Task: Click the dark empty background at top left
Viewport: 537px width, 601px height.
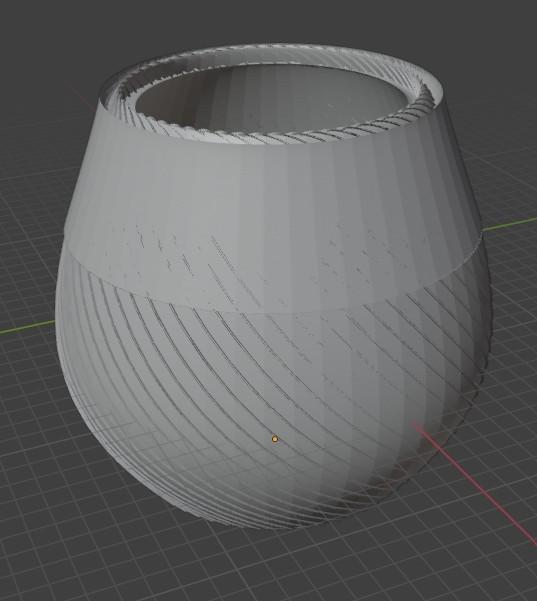Action: (46, 38)
